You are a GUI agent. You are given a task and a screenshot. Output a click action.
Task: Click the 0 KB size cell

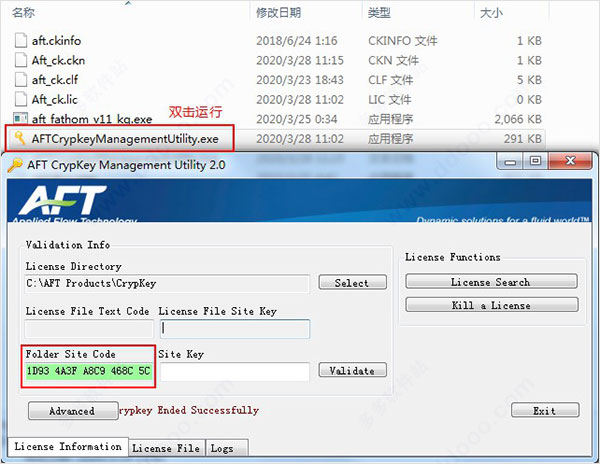(x=529, y=100)
